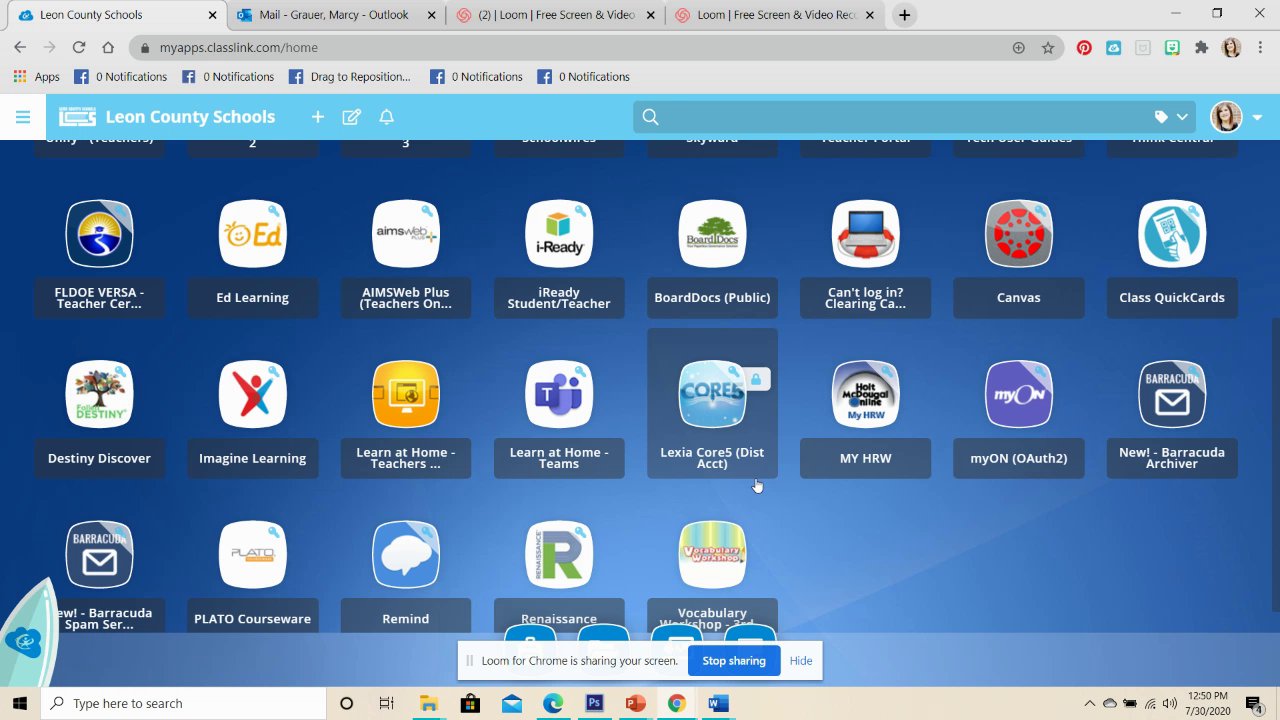Open the ClassLink hamburger menu
Image resolution: width=1280 pixels, height=720 pixels.
coord(23,117)
